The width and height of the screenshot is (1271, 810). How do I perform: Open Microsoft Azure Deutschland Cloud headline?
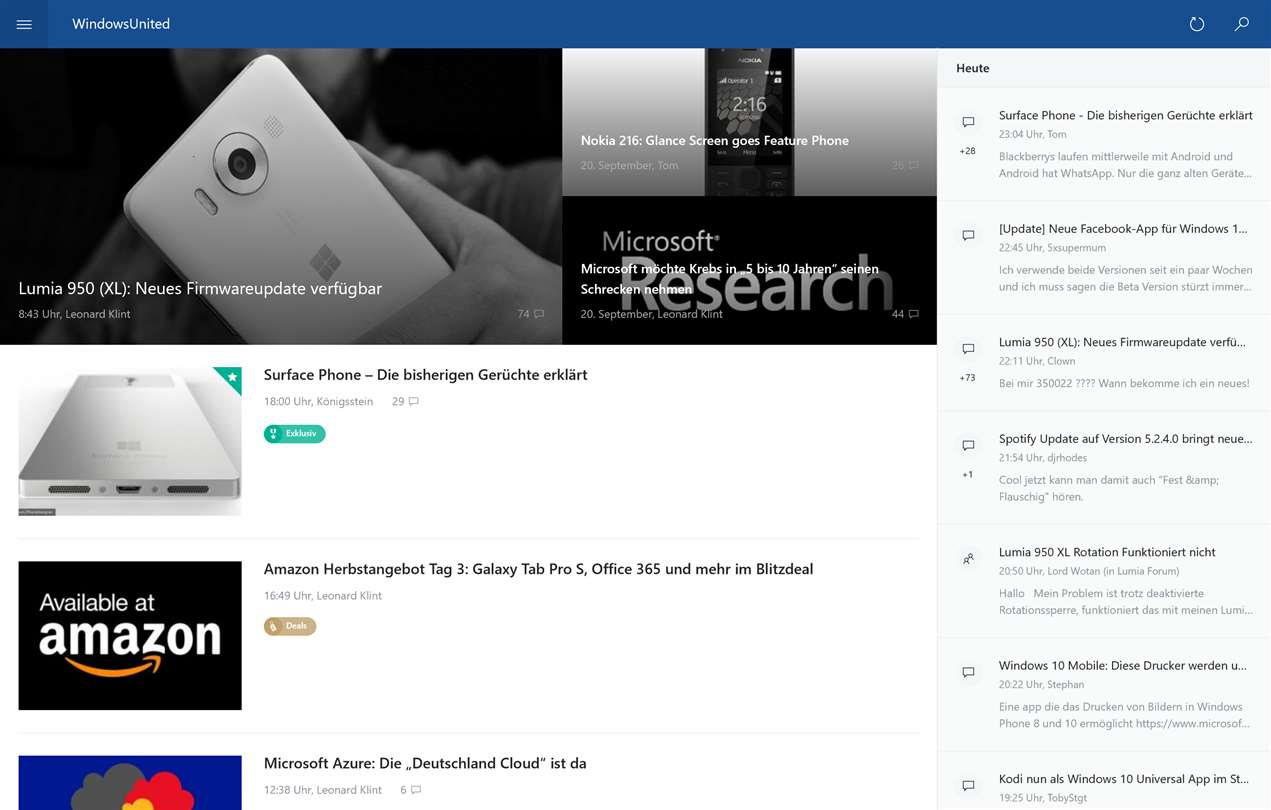click(x=425, y=763)
